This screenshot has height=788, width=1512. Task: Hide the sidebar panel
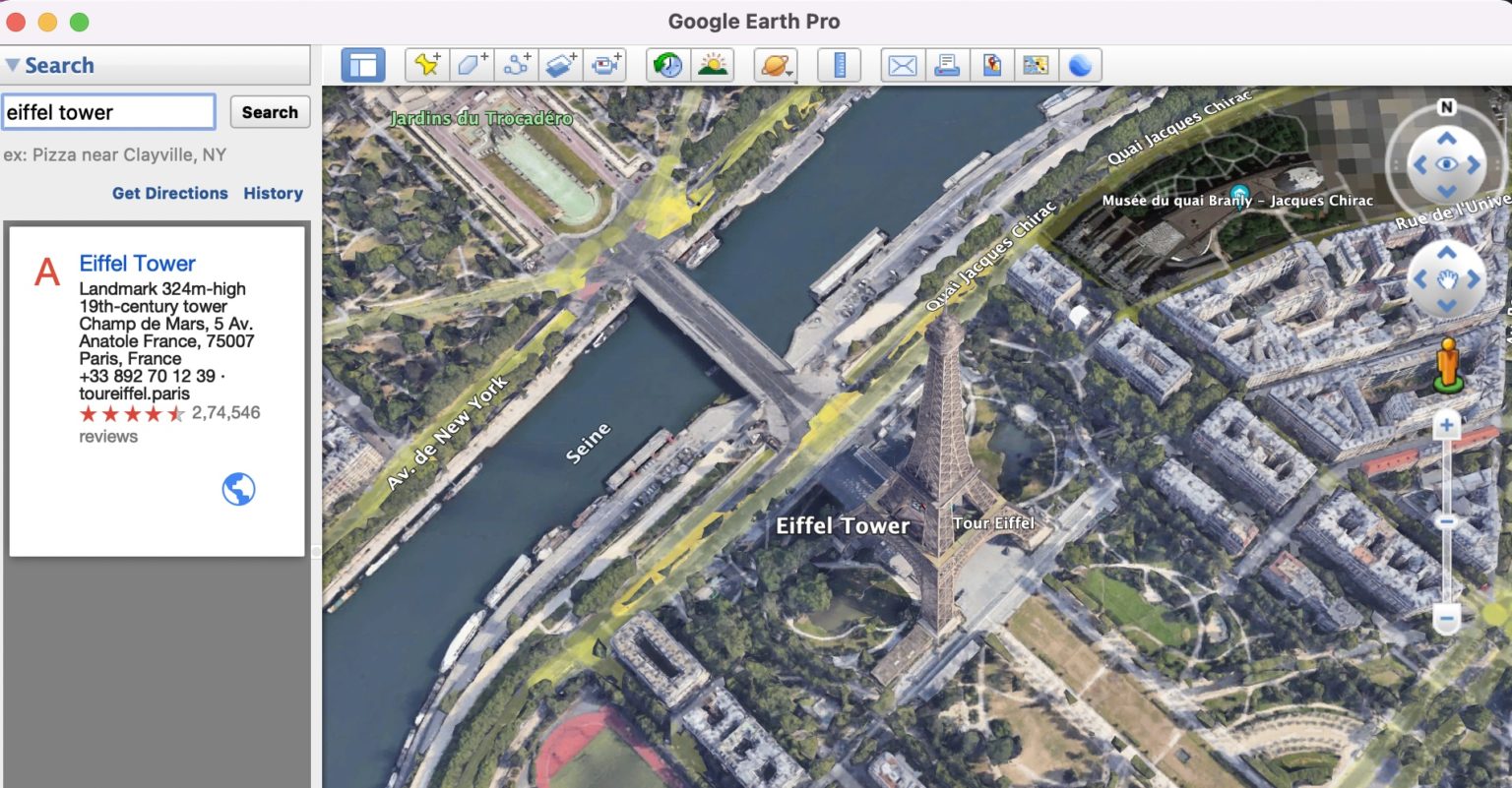point(362,64)
